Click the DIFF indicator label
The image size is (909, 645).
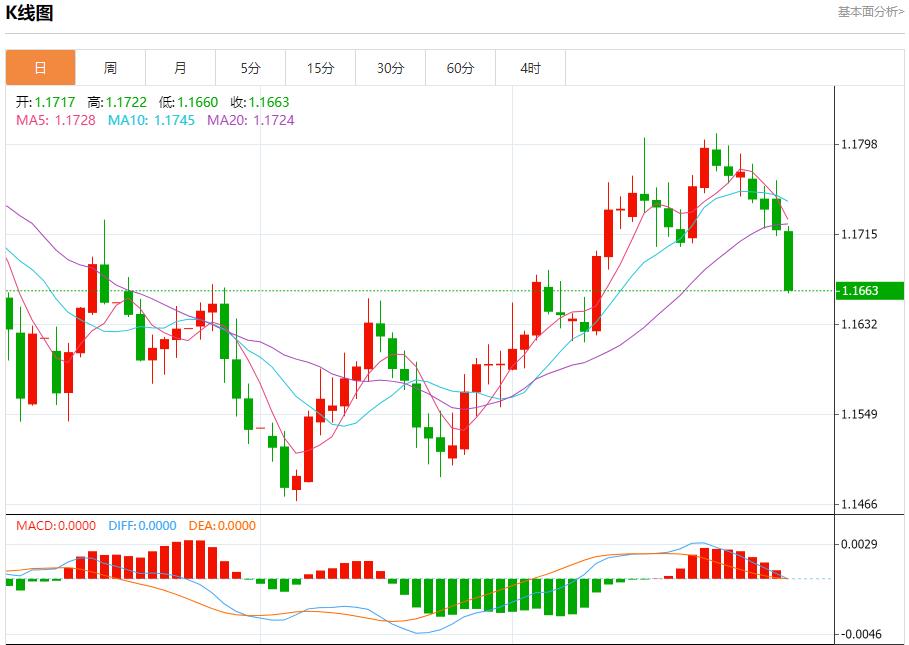tap(141, 526)
